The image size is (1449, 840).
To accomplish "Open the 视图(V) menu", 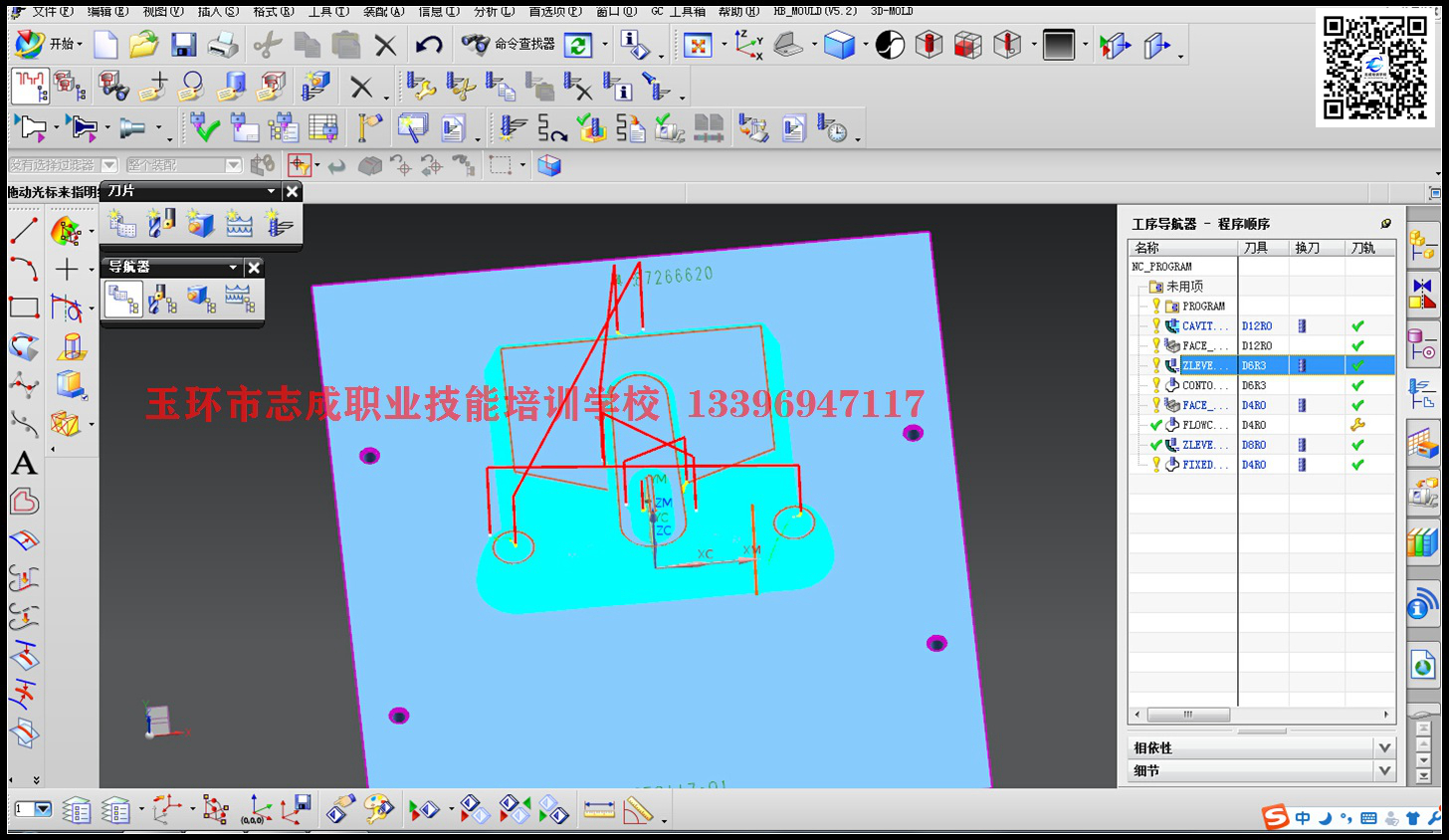I will [x=163, y=12].
